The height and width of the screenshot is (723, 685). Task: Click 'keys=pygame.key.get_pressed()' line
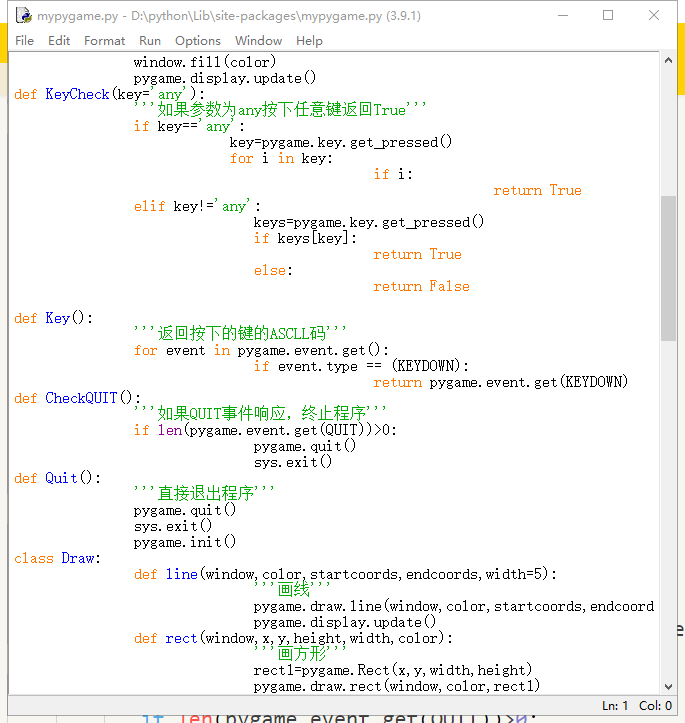point(369,222)
